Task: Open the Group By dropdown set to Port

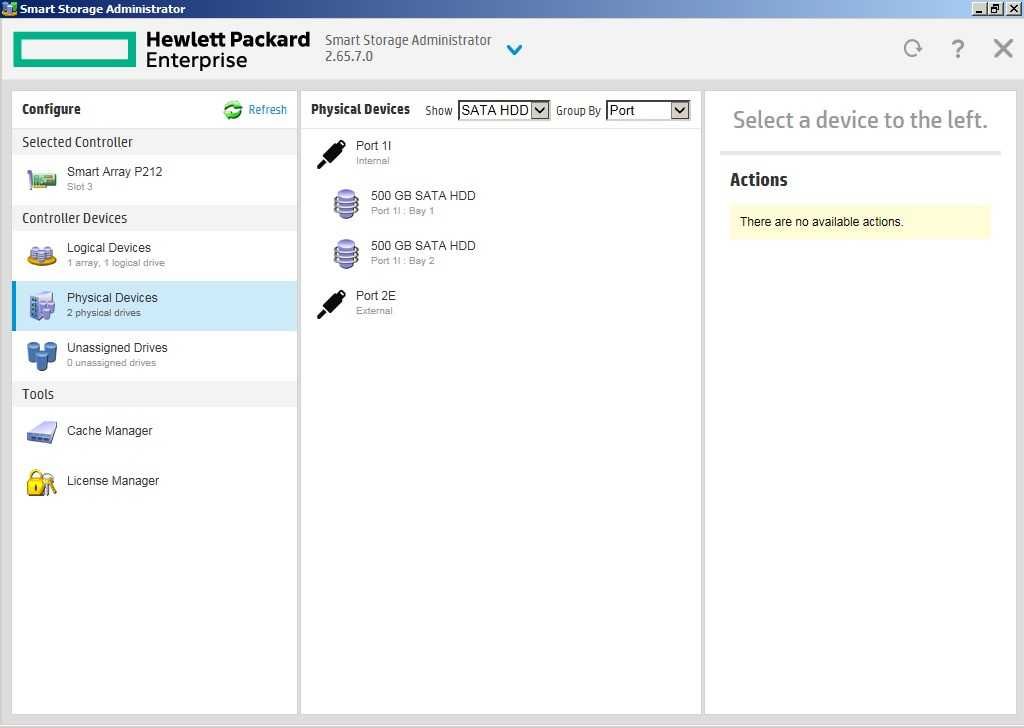Action: pos(648,110)
